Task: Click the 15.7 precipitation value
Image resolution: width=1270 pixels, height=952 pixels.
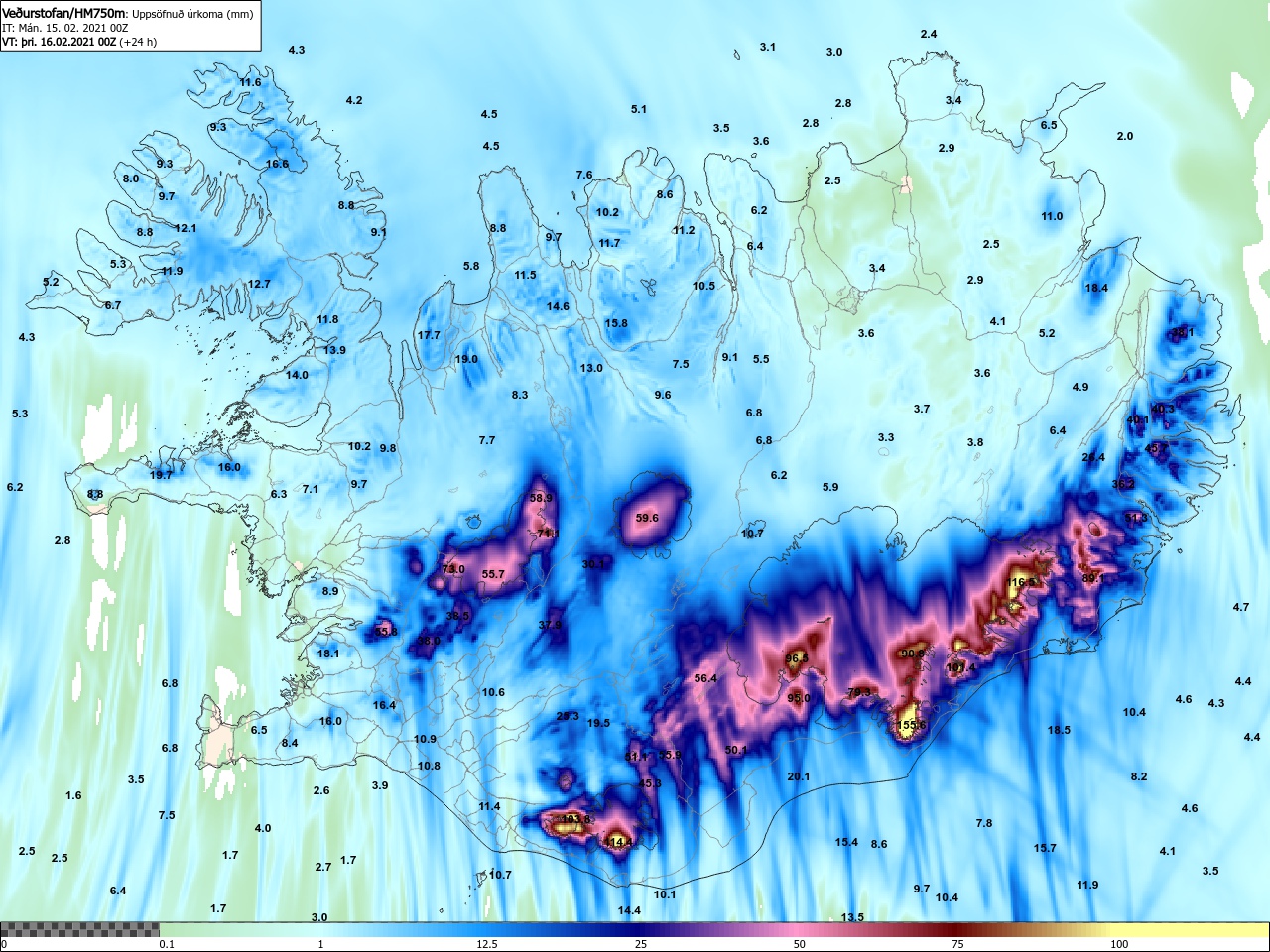Action: coord(1045,848)
